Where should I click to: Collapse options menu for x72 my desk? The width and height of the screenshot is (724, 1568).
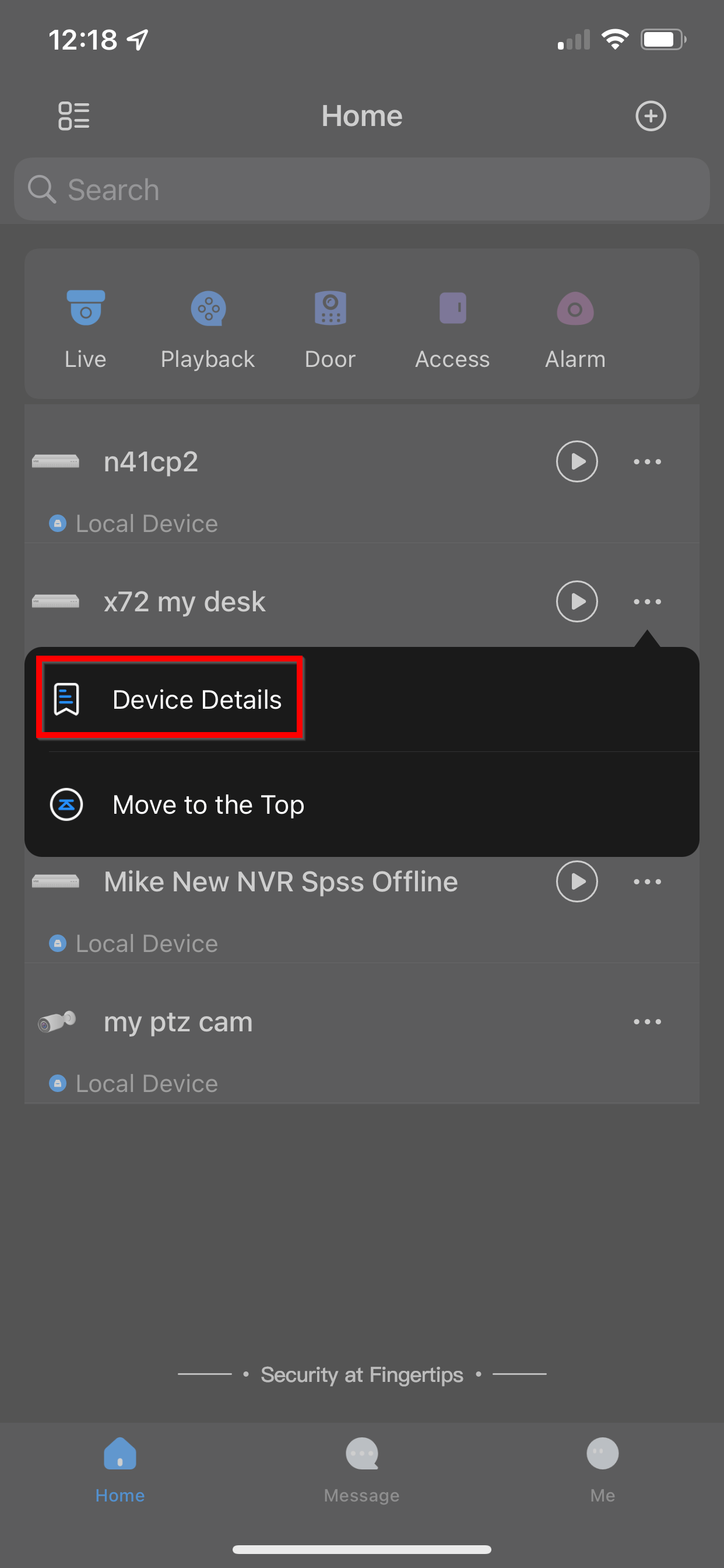click(x=646, y=601)
